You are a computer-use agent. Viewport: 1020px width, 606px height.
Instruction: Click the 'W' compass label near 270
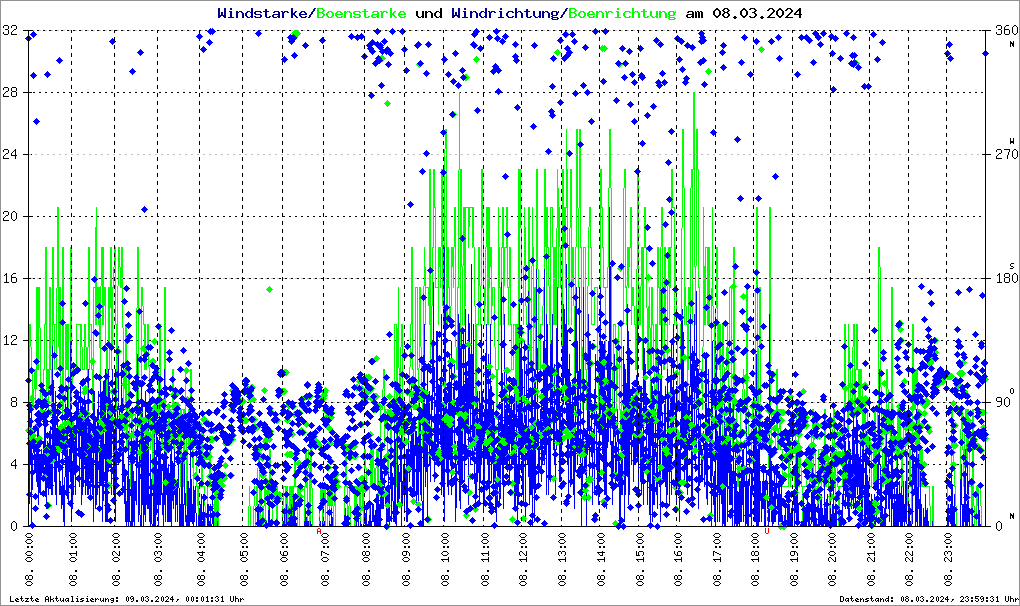pos(1012,141)
